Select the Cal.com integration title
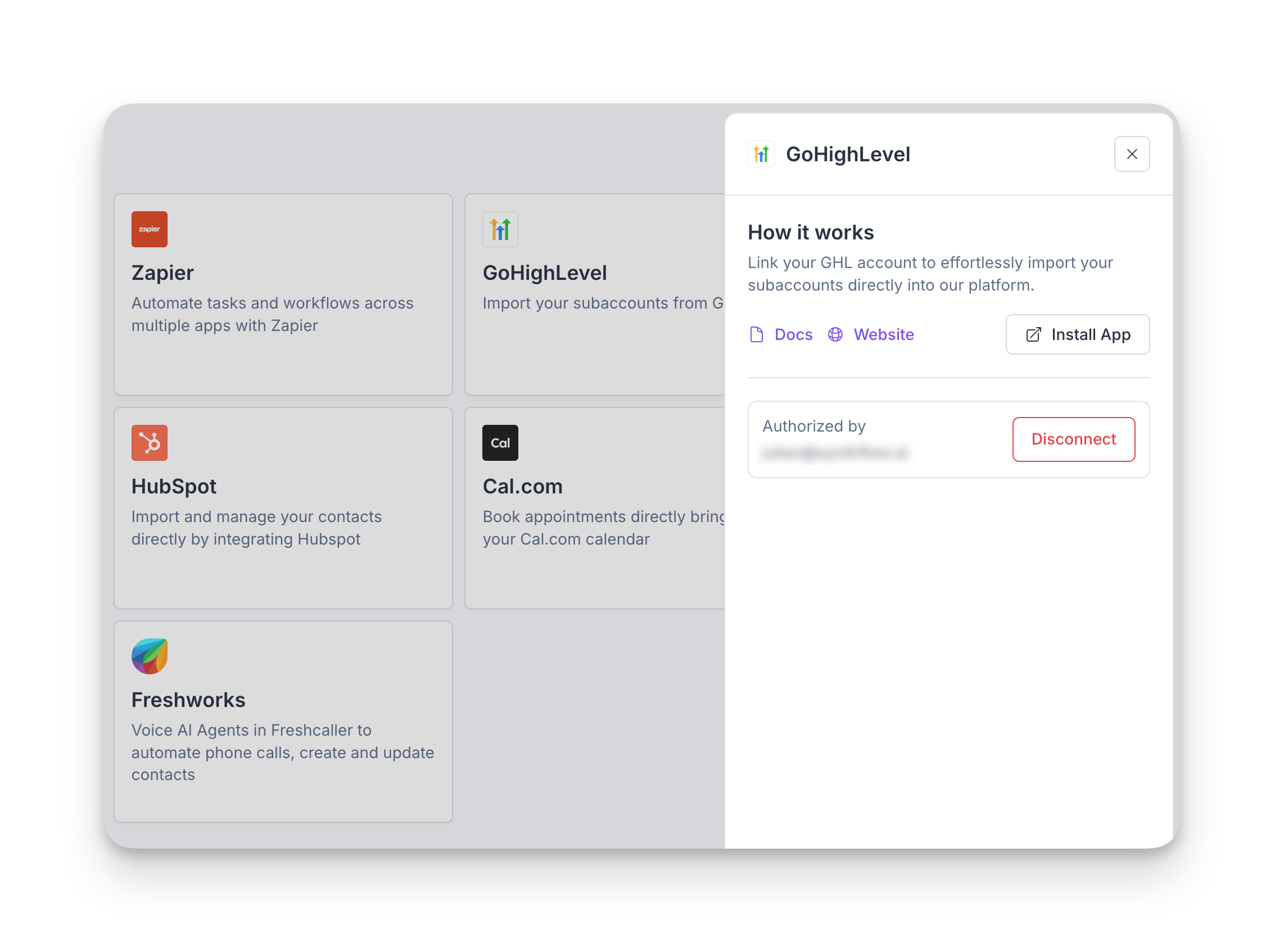 522,486
